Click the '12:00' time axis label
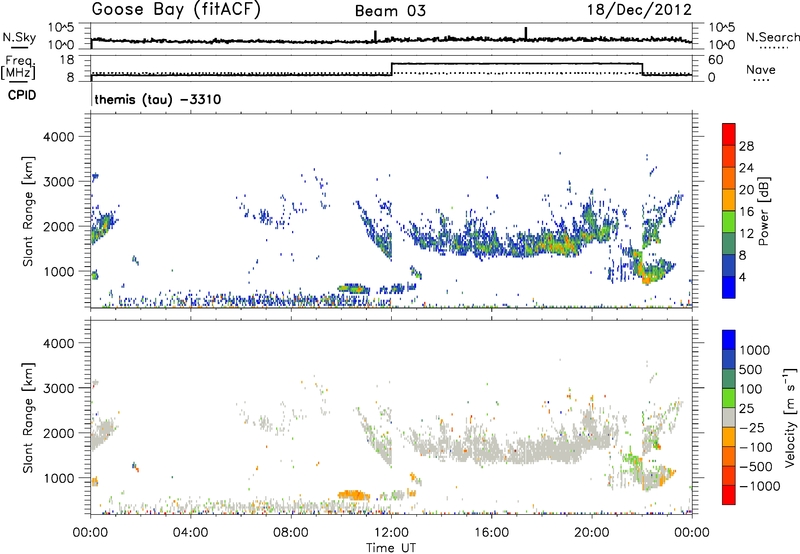 [x=391, y=532]
